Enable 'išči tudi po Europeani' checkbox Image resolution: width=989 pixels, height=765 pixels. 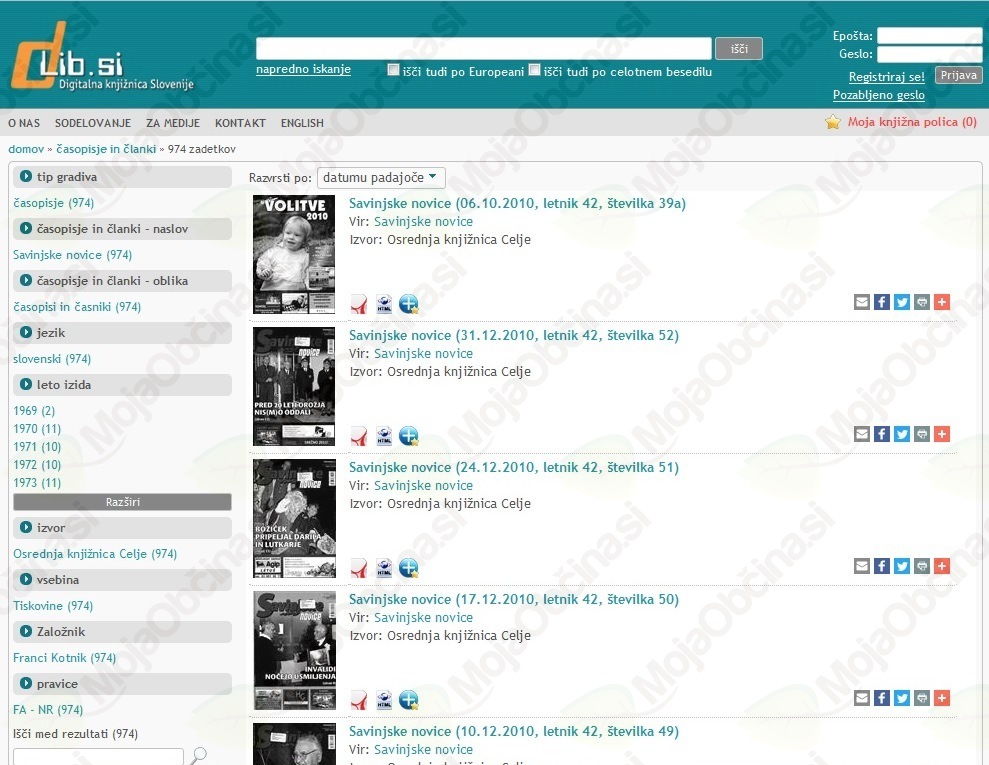tap(394, 70)
